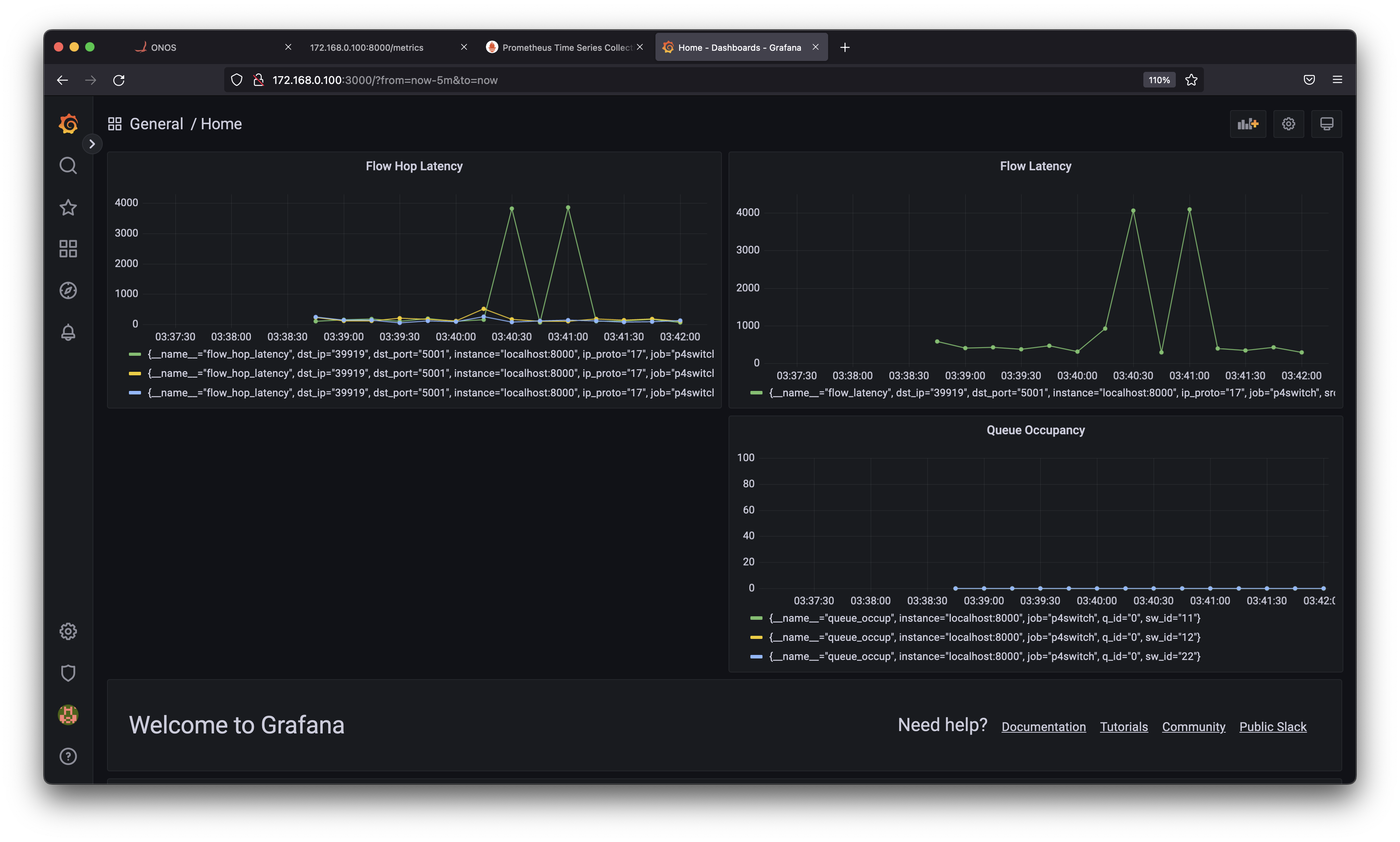Click yellow swatch for queue_occup sw_id="12"

[756, 637]
